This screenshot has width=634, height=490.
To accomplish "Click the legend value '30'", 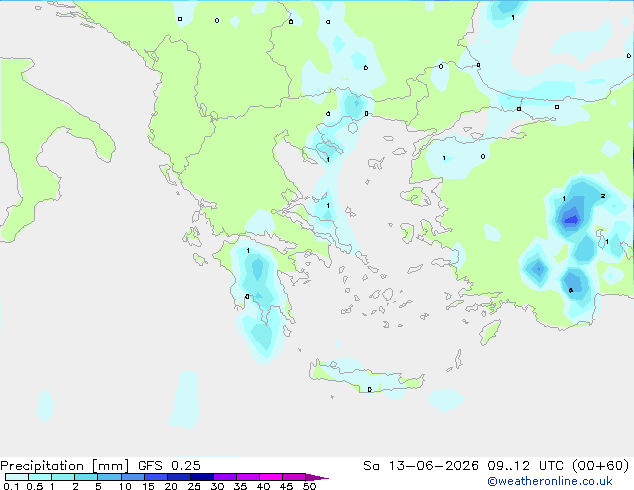I will pyautogui.click(x=217, y=486).
